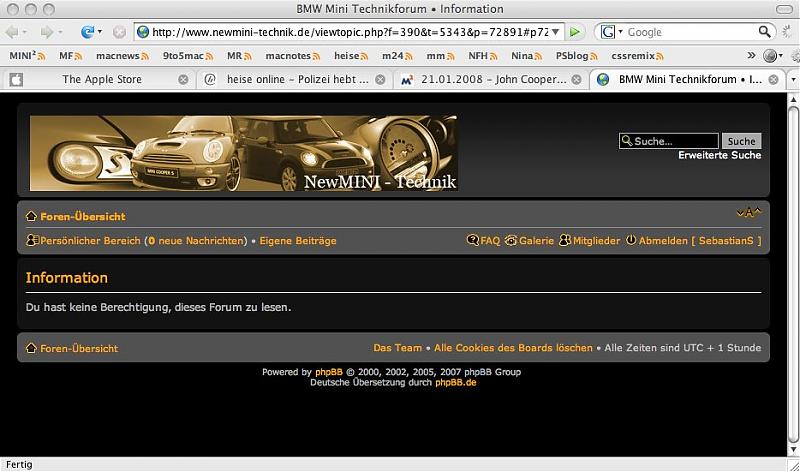800x472 pixels.
Task: Click Alle Cookies des Boards löschen
Action: 513,348
